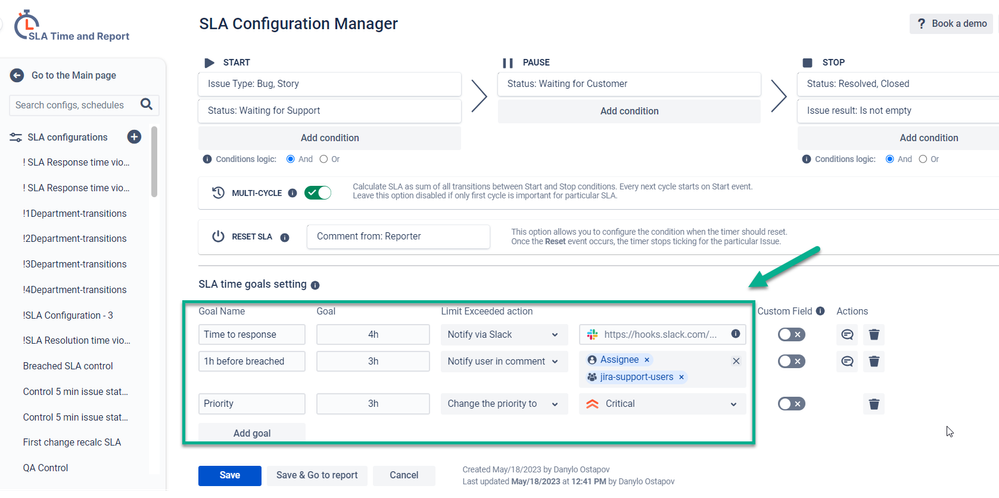This screenshot has height=498, width=999.
Task: Delete the Priority goal
Action: point(874,404)
